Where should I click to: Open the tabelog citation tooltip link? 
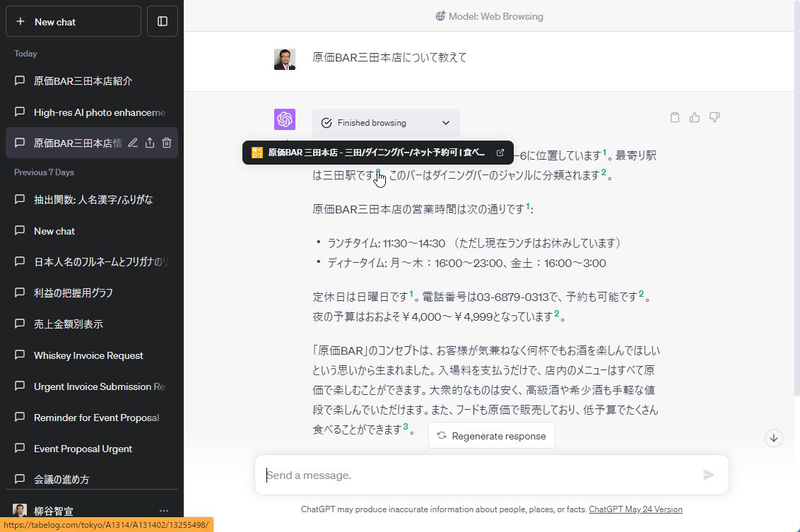[x=378, y=153]
